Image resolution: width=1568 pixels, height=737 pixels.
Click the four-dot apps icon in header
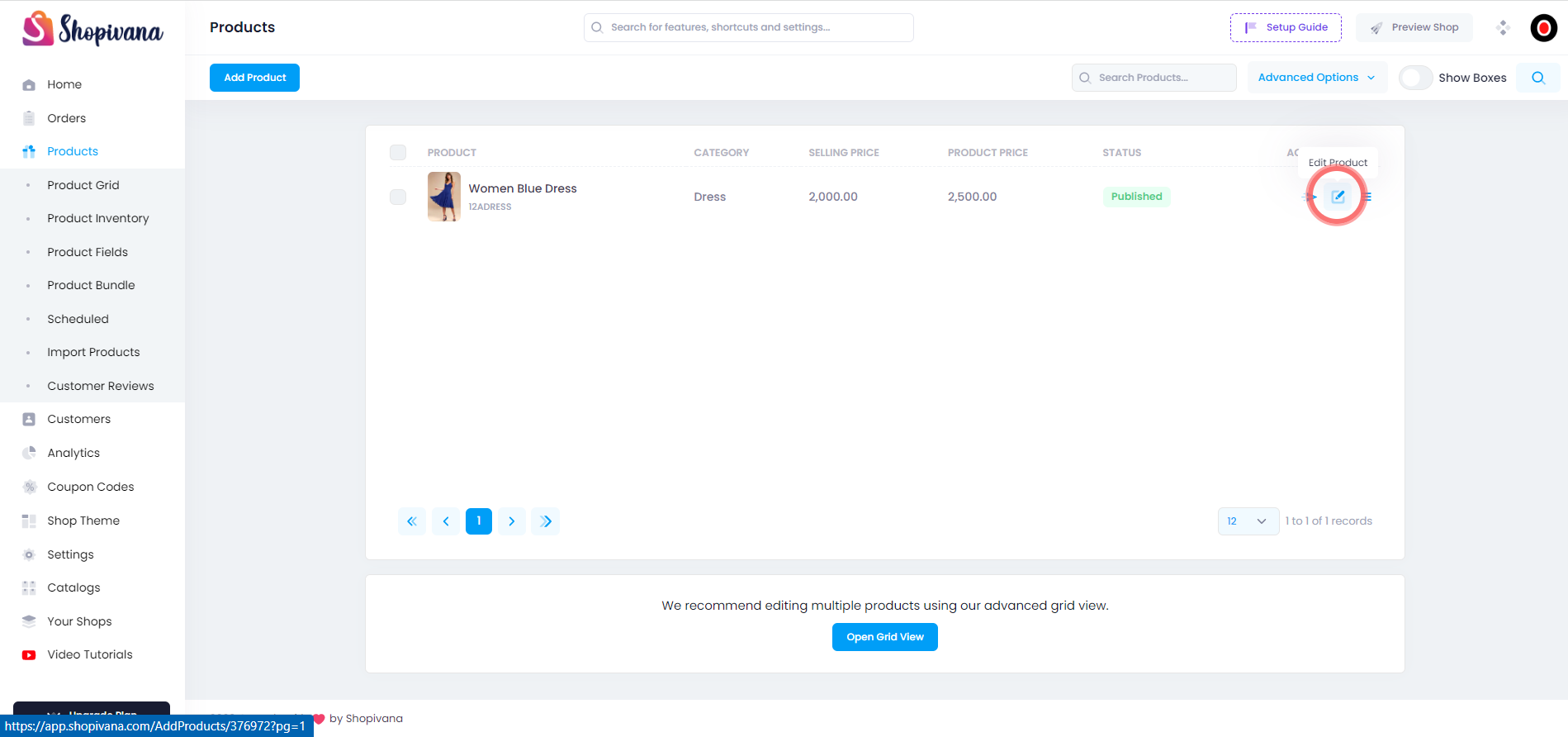point(1503,27)
